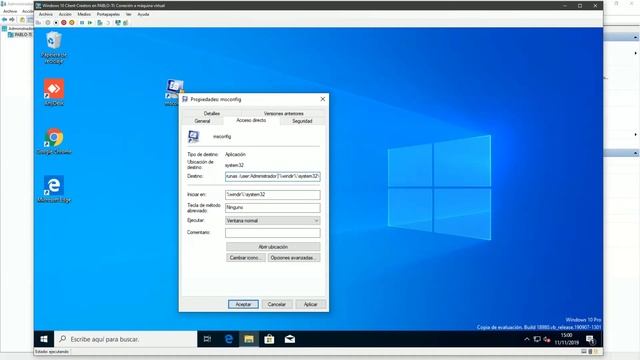This screenshot has height=360, width=640.
Task: Turn off the VM with black dot icon
Action: 56,23
